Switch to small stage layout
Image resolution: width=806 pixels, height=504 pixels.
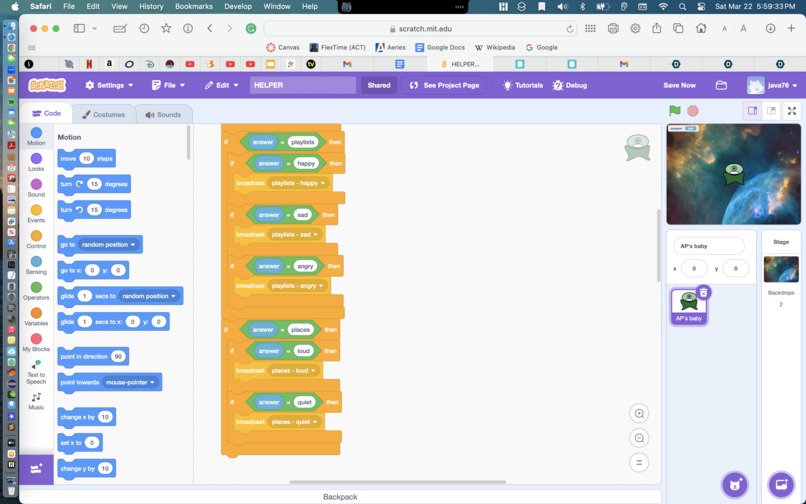(753, 111)
